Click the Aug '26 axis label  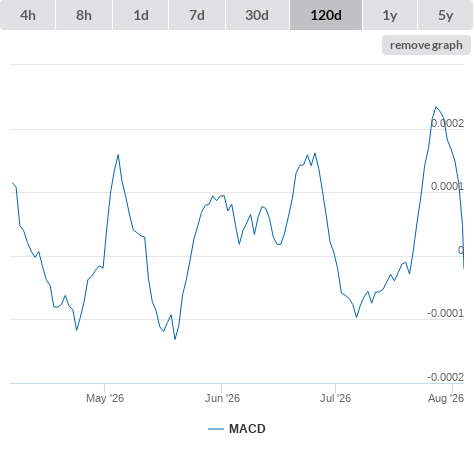tap(446, 398)
